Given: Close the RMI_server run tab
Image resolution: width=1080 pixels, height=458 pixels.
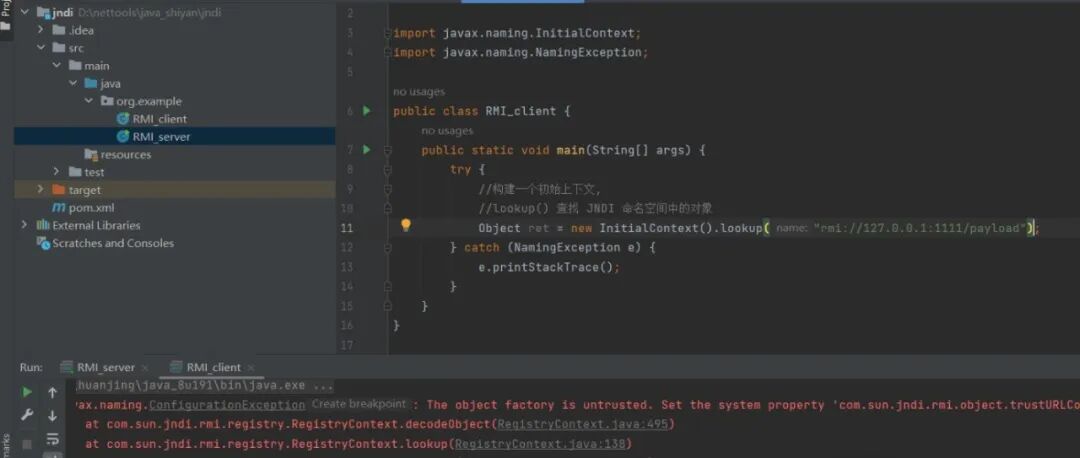Looking at the screenshot, I should pos(145,368).
